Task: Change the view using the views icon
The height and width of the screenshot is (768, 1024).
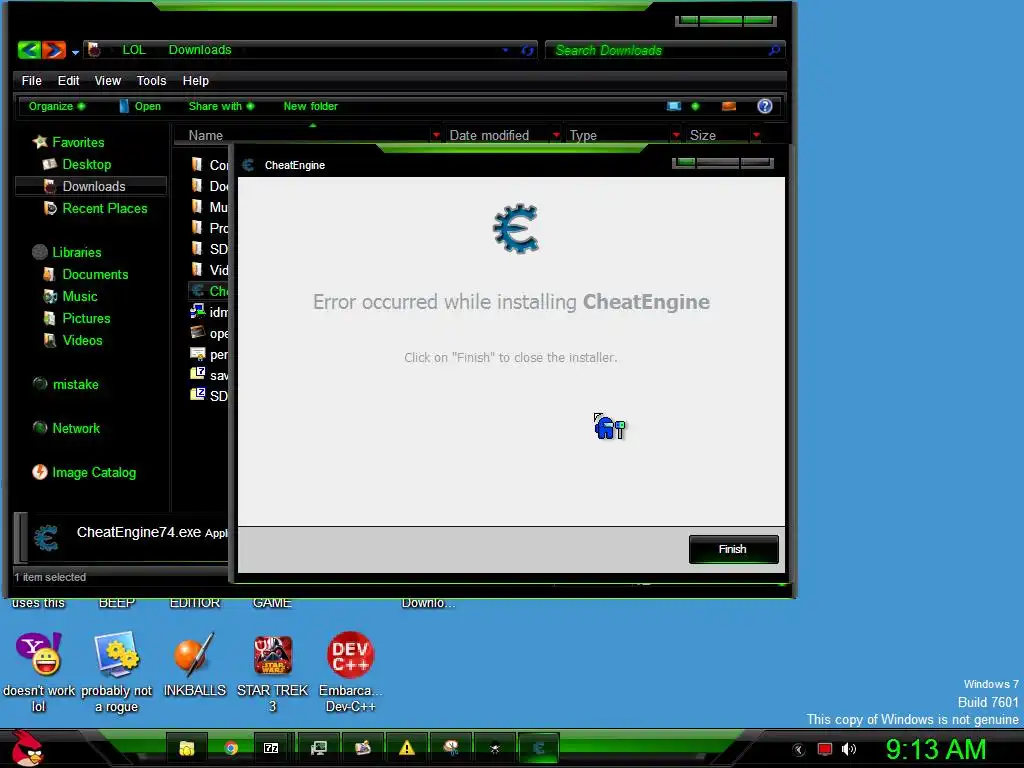Action: click(x=674, y=106)
